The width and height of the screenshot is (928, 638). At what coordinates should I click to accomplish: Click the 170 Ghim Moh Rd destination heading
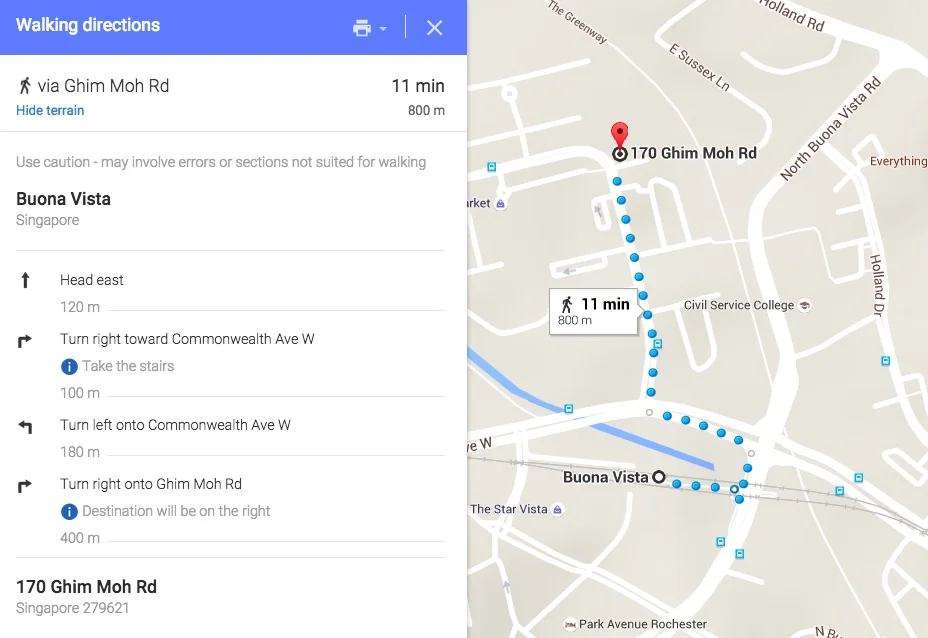point(86,587)
